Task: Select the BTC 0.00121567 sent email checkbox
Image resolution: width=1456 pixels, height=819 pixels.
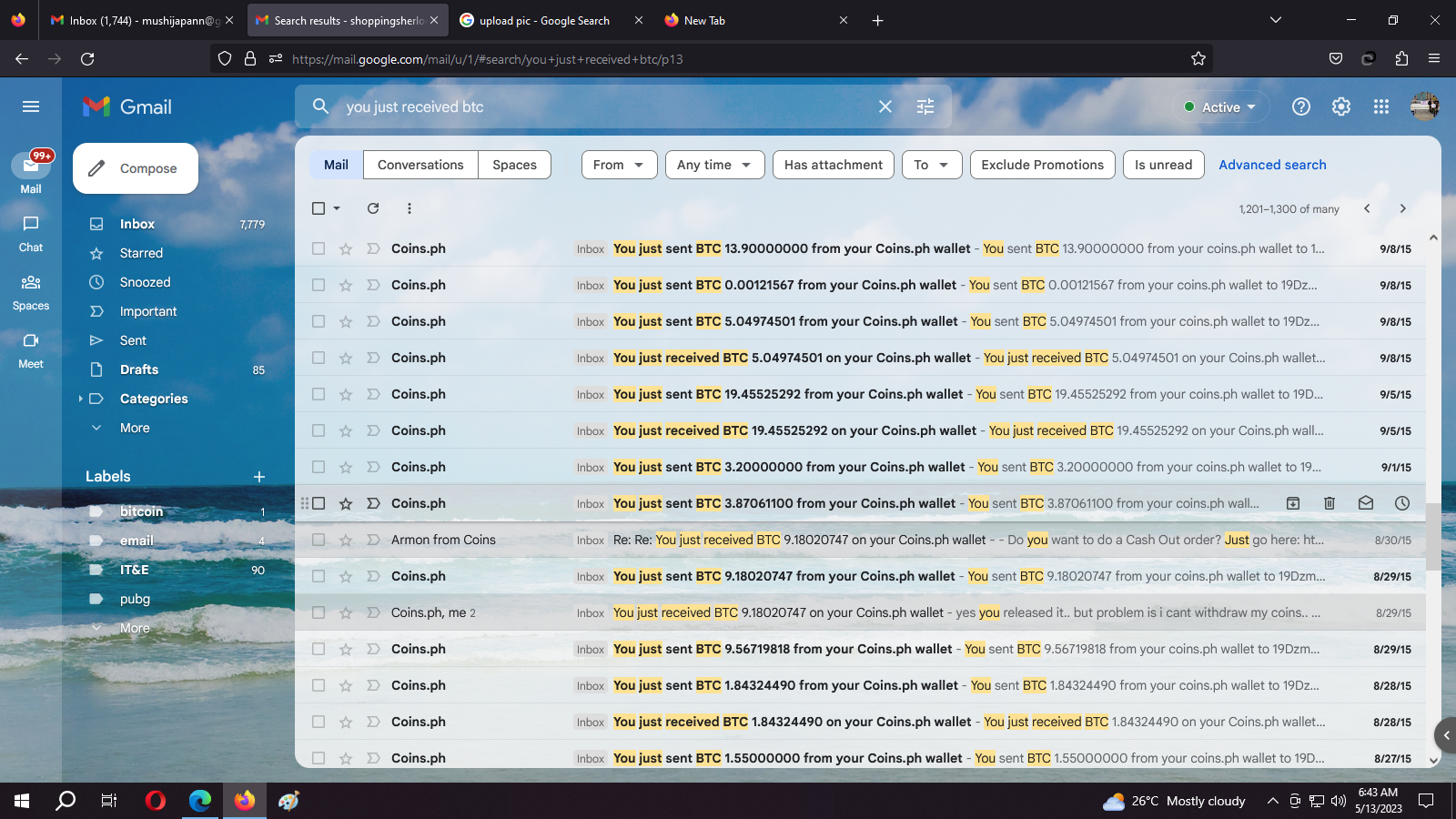Action: [318, 285]
